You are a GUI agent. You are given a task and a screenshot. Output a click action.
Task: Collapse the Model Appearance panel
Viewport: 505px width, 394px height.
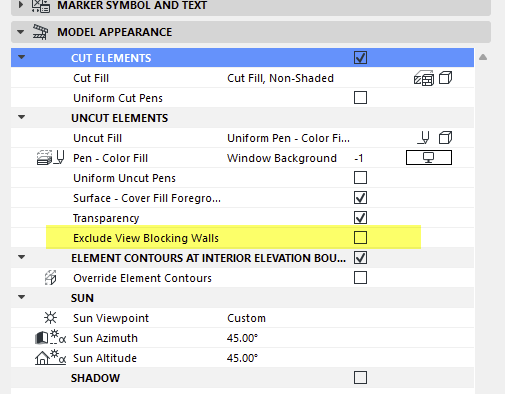21,32
